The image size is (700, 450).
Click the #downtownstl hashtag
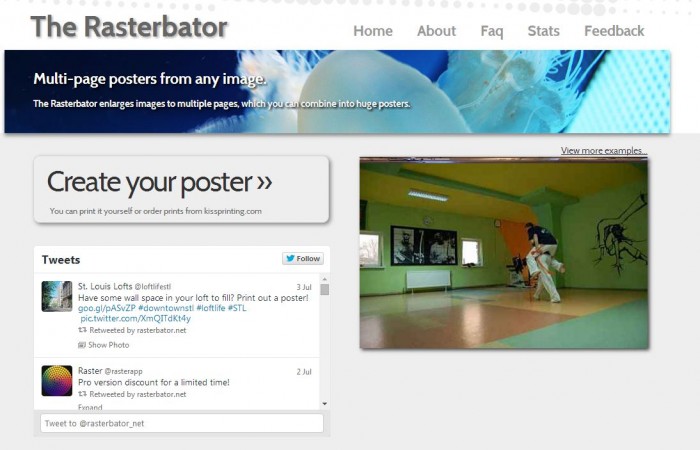[x=165, y=308]
